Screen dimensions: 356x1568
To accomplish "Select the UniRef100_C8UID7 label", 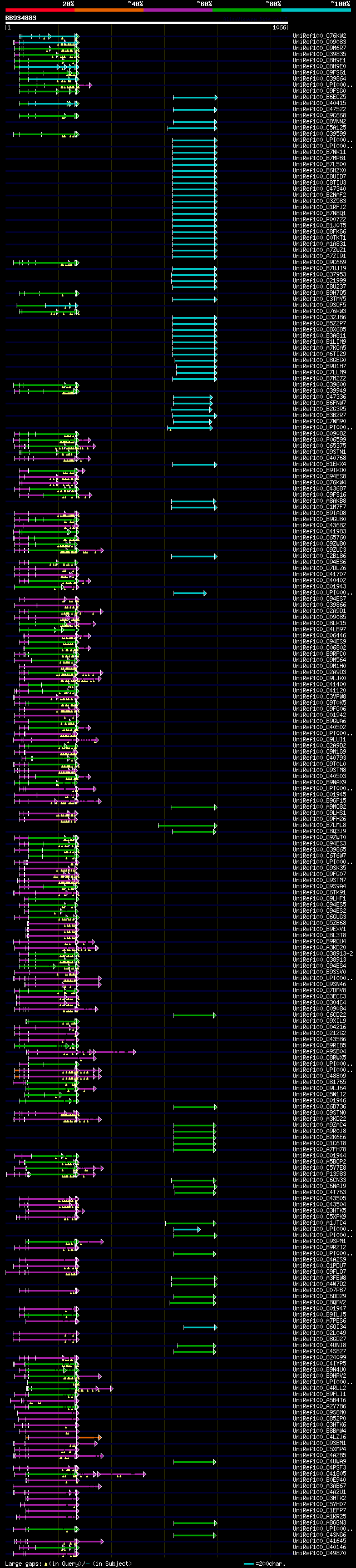I will tap(319, 176).
